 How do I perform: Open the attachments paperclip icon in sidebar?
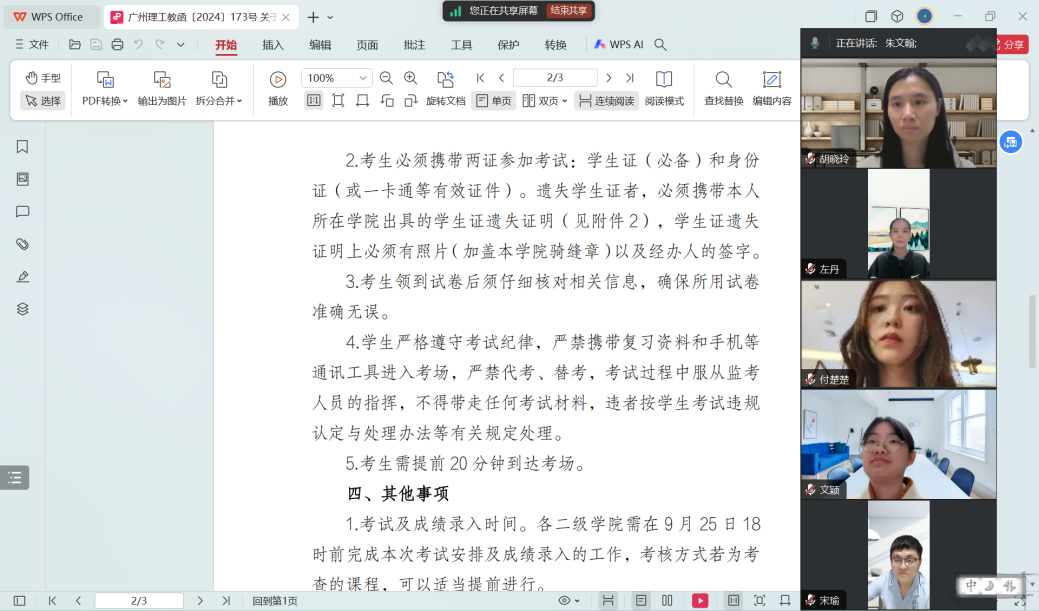click(22, 244)
